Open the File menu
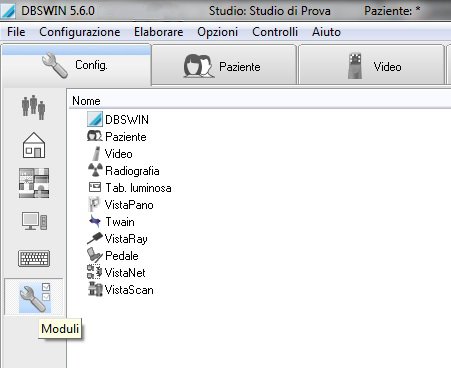 tap(16, 32)
